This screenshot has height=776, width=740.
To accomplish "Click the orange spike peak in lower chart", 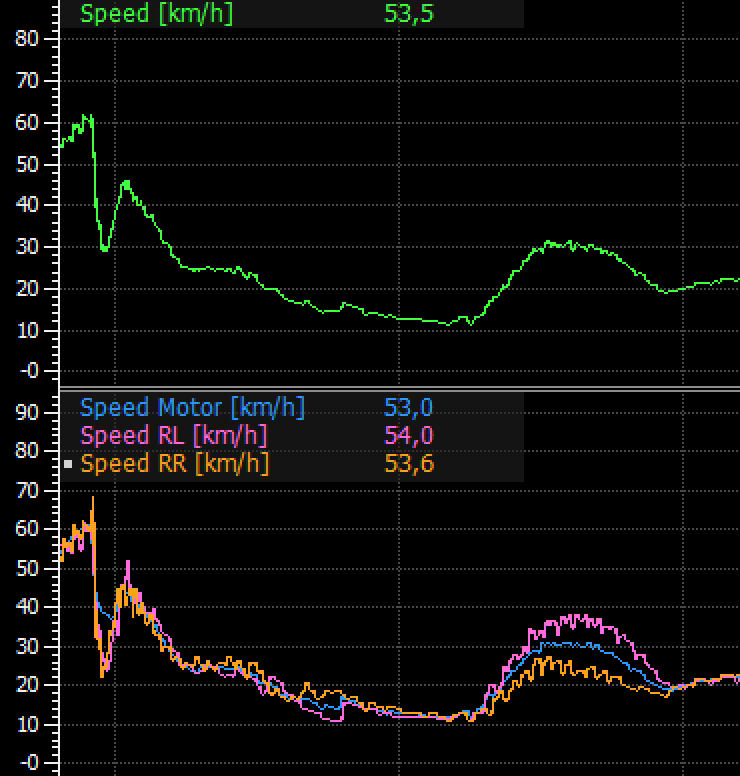I will tap(93, 498).
